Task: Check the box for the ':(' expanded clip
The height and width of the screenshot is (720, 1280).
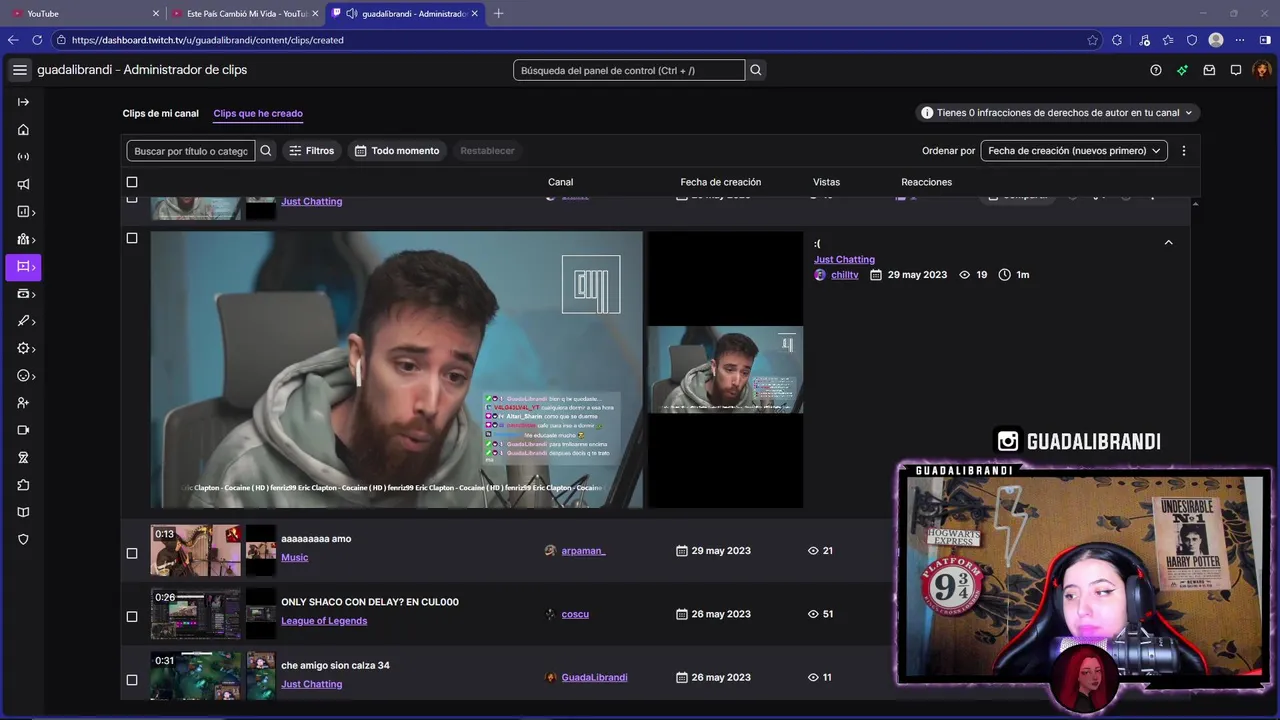Action: click(132, 238)
